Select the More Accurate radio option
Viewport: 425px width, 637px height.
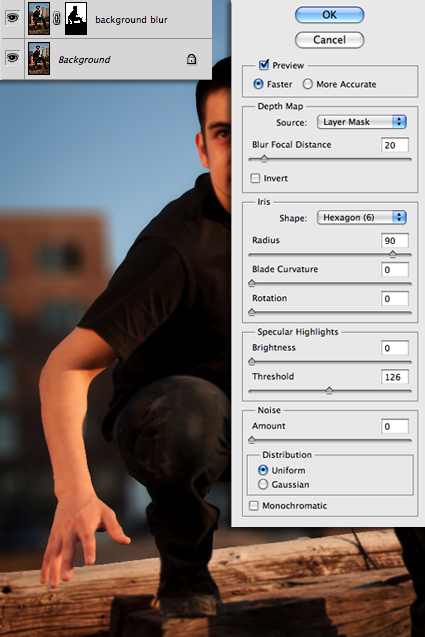[308, 84]
